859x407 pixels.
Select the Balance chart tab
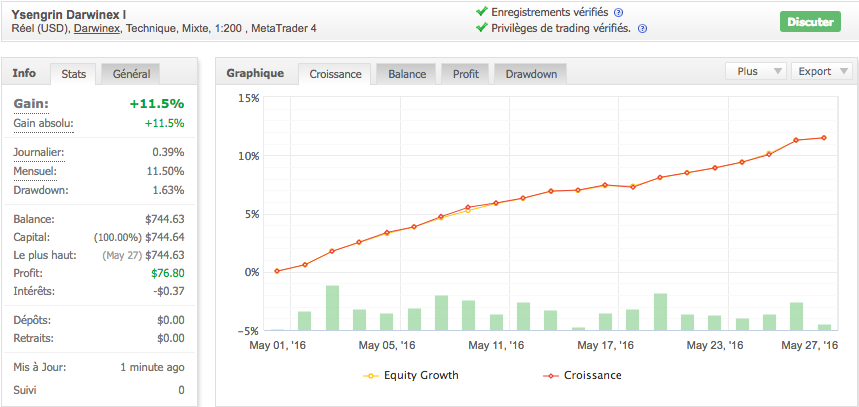(406, 74)
